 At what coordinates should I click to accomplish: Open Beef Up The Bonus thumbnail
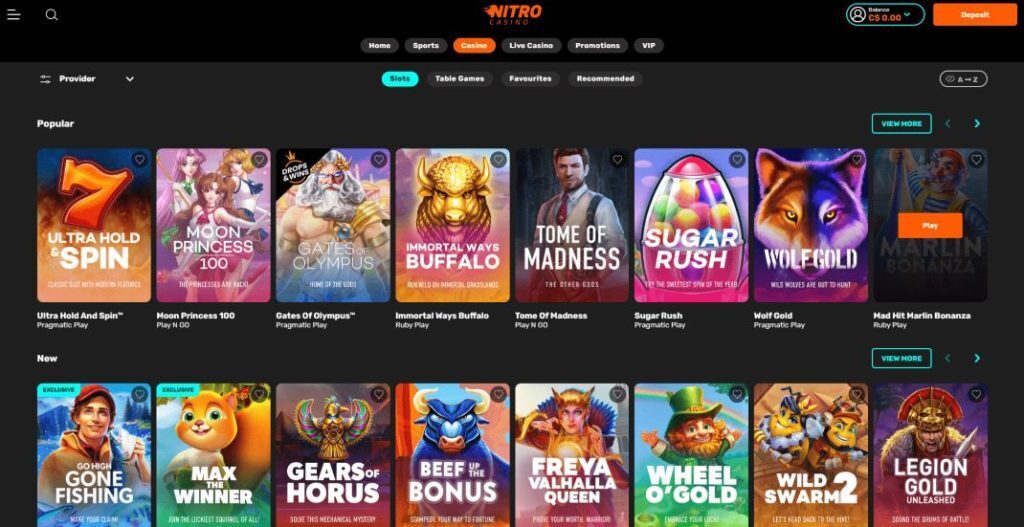click(x=453, y=455)
